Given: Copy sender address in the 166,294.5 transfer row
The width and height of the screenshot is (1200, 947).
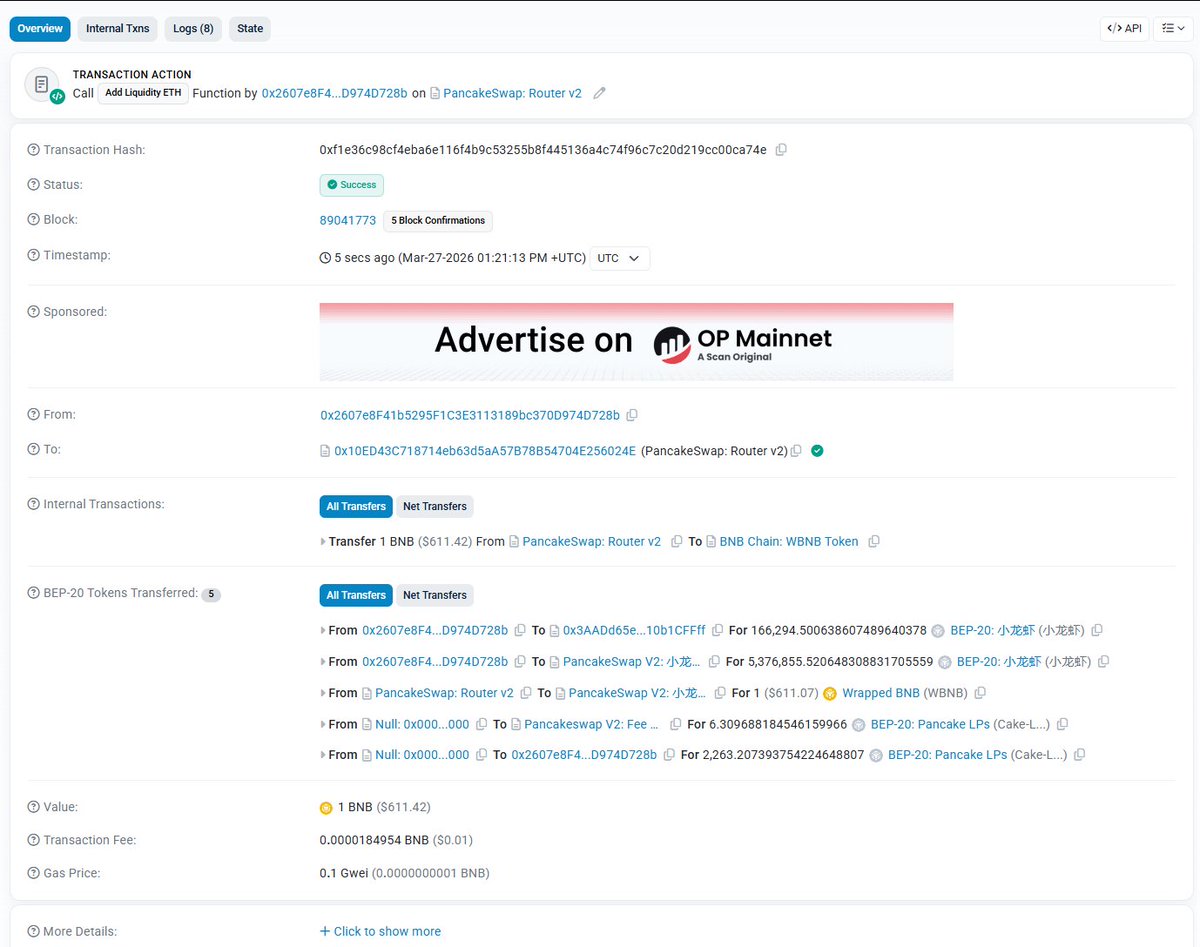Looking at the screenshot, I should 520,631.
